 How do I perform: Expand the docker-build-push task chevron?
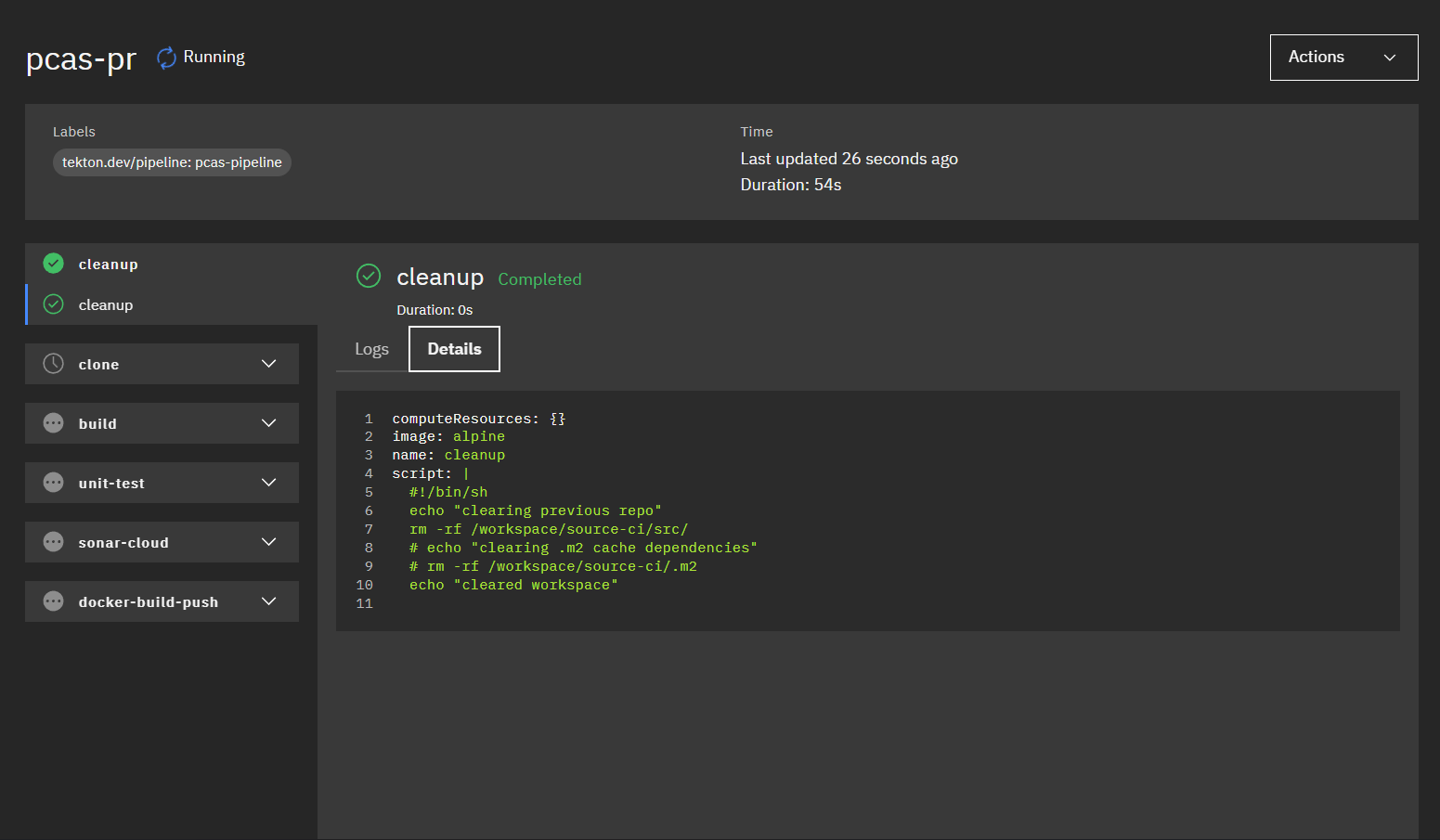pyautogui.click(x=269, y=601)
